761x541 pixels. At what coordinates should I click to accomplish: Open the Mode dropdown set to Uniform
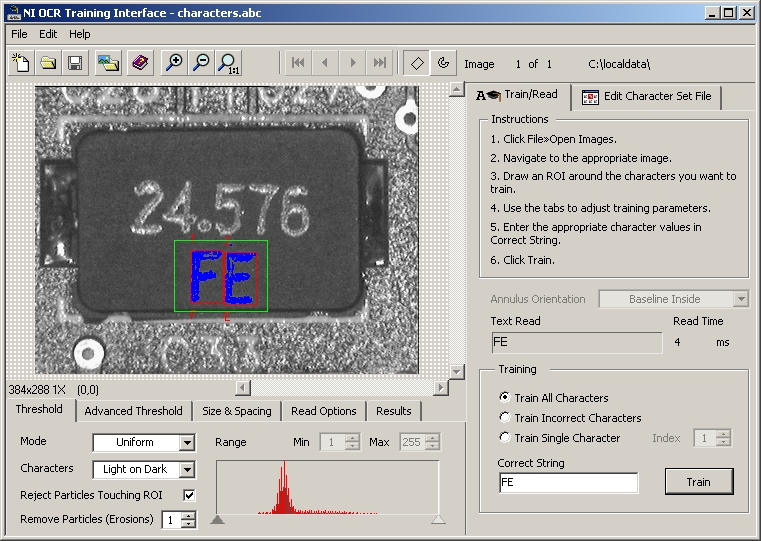(x=144, y=443)
